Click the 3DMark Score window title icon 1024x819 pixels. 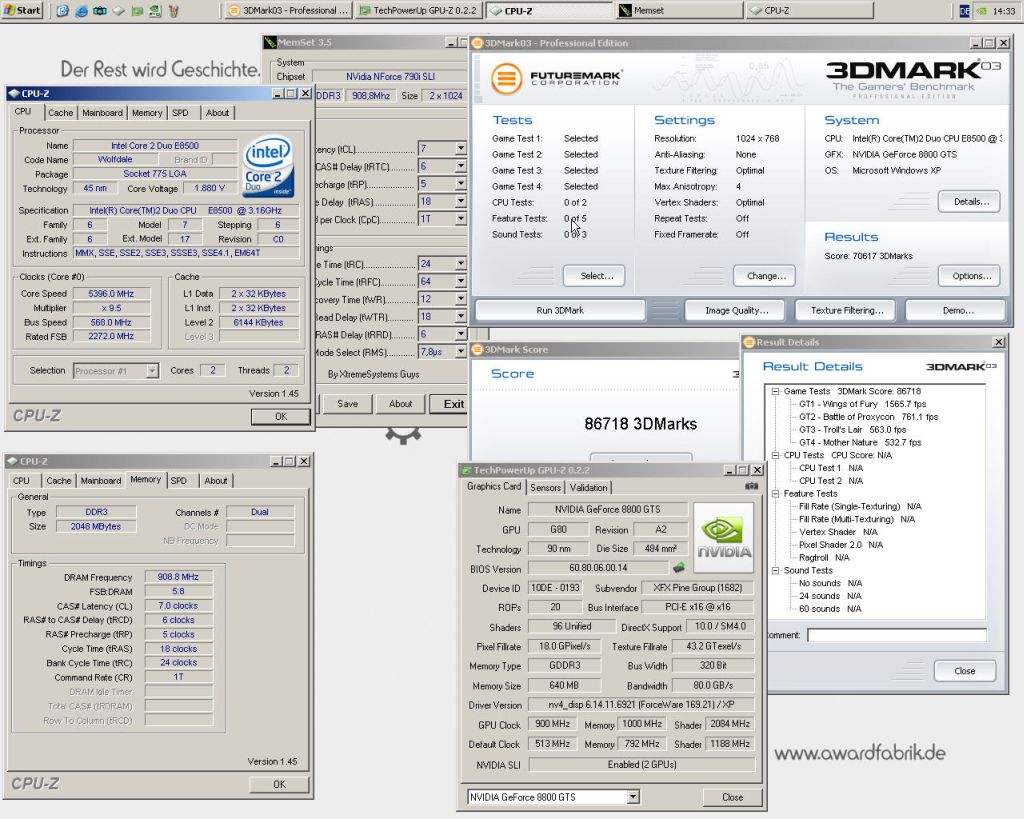[477, 350]
